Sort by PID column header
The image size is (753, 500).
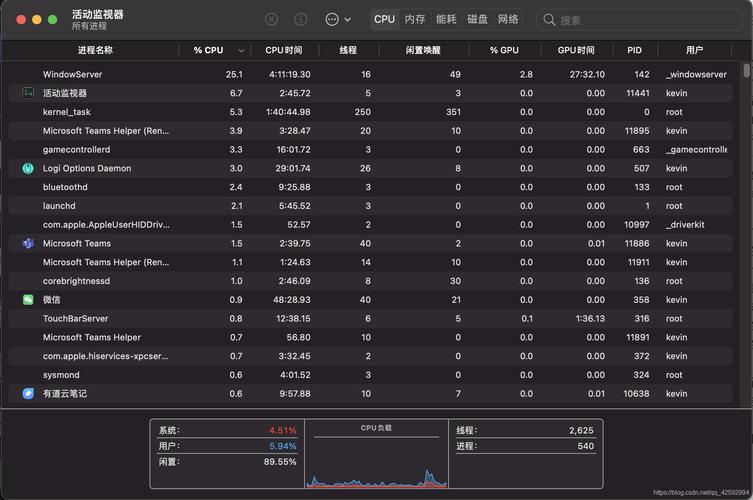click(x=634, y=50)
